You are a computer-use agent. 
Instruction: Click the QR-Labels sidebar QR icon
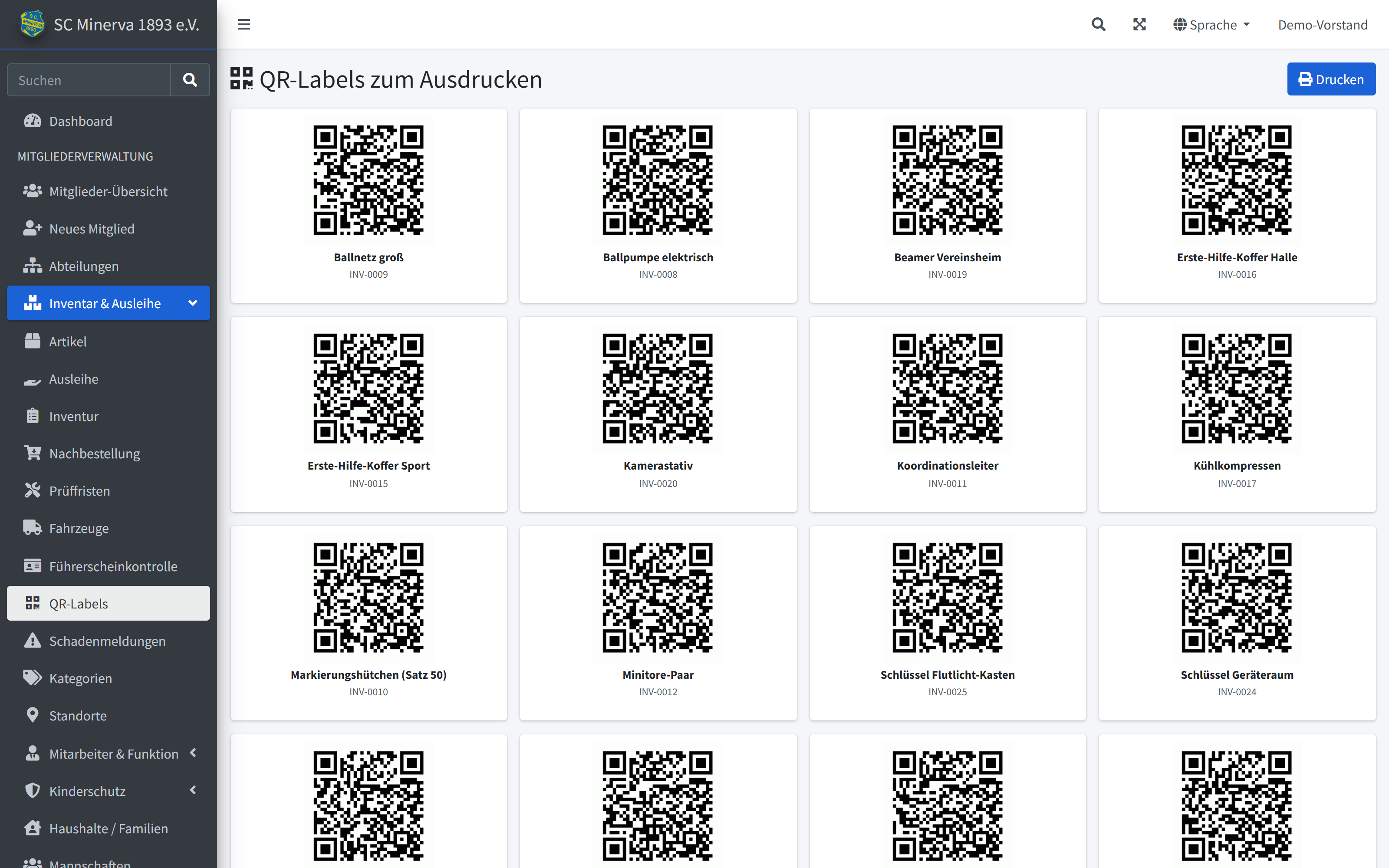pos(33,603)
